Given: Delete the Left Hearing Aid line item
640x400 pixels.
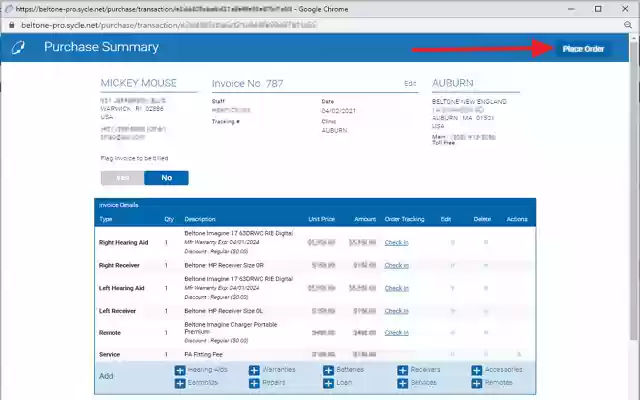Looking at the screenshot, I should 486,288.
